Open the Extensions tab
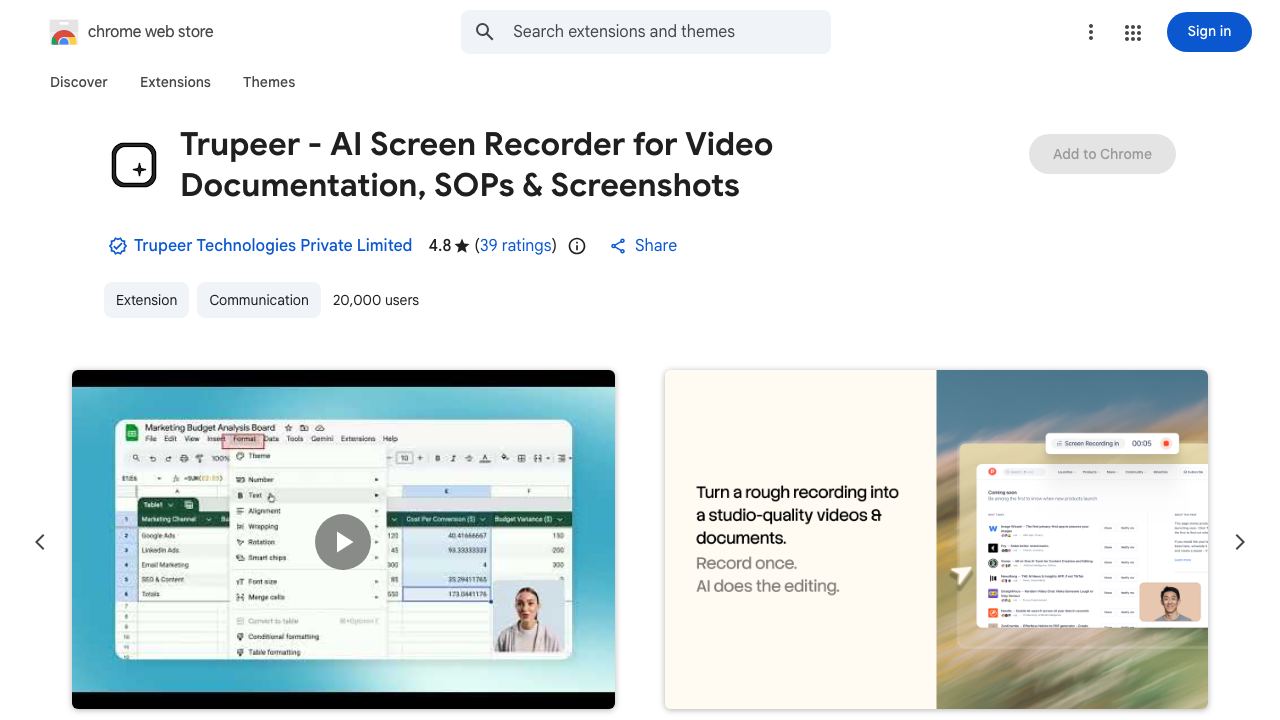 coord(175,82)
